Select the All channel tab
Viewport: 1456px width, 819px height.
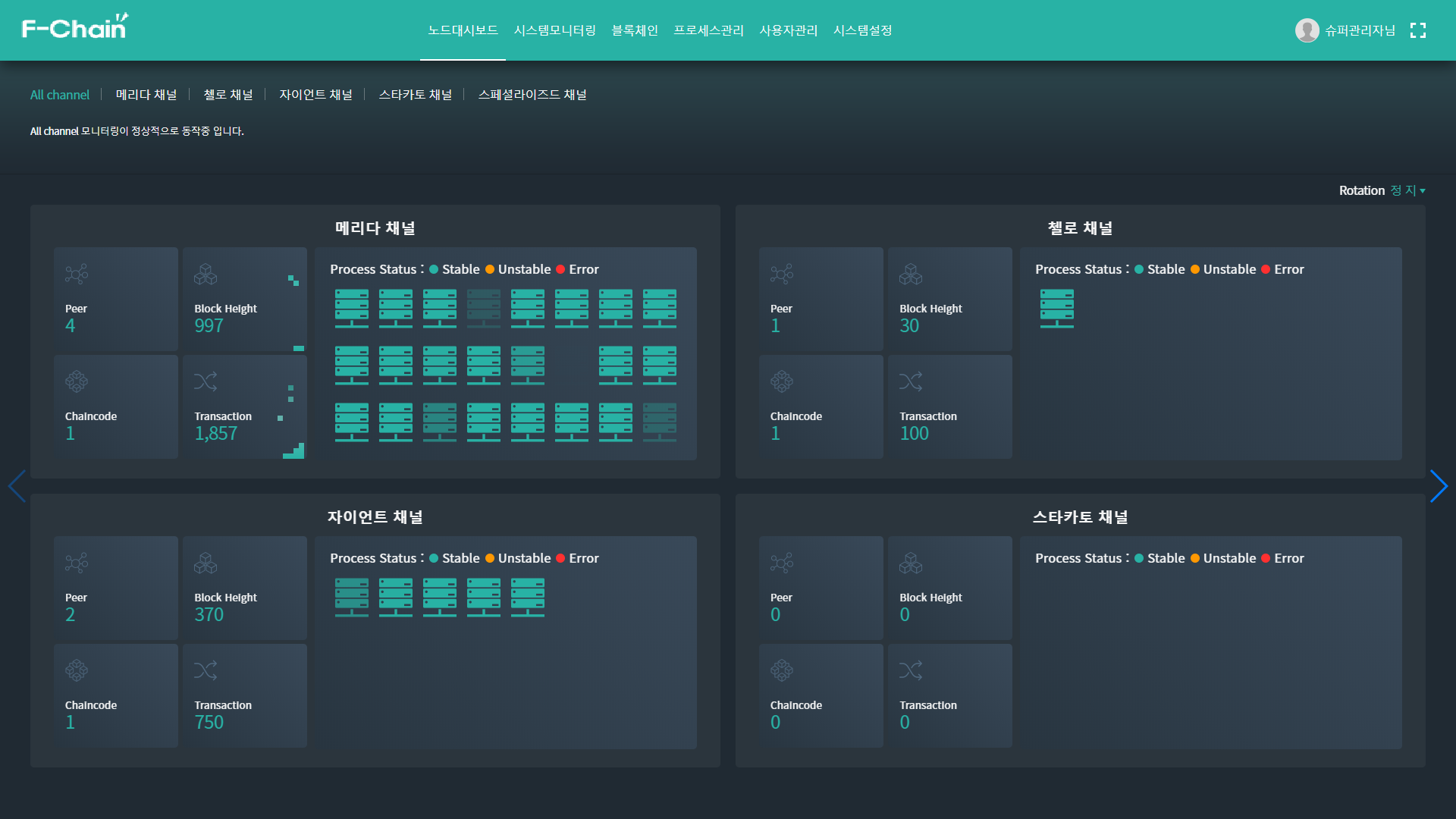tap(60, 95)
